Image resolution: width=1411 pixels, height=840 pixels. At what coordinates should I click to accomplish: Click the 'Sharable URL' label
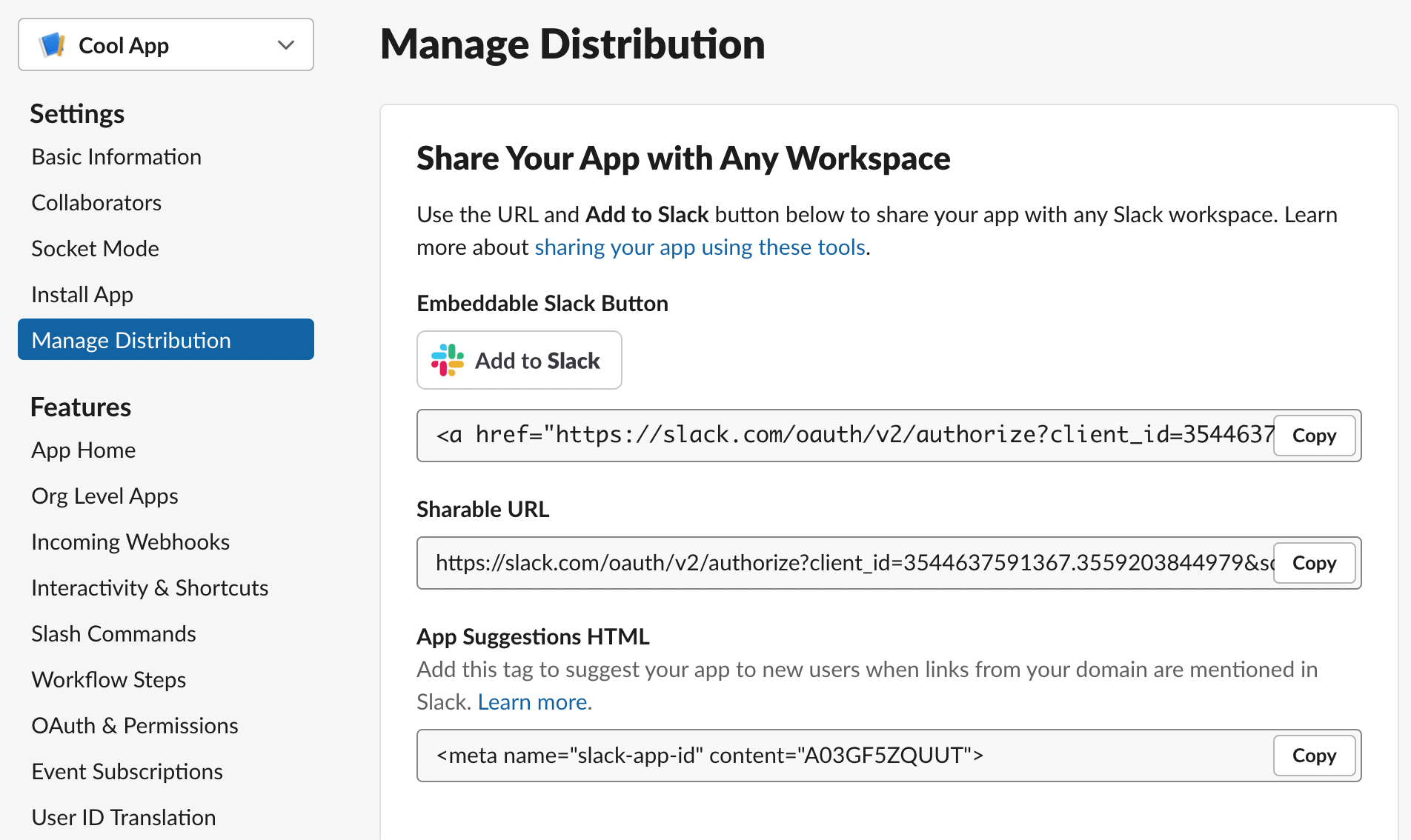(x=483, y=509)
